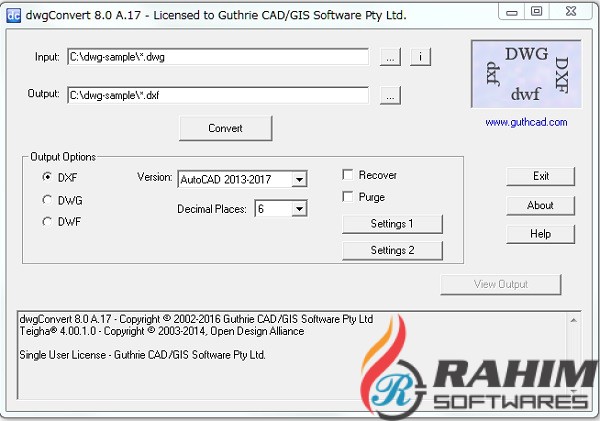This screenshot has height=421, width=600.
Task: Maximize the dwgConvert window
Action: tap(536, 12)
